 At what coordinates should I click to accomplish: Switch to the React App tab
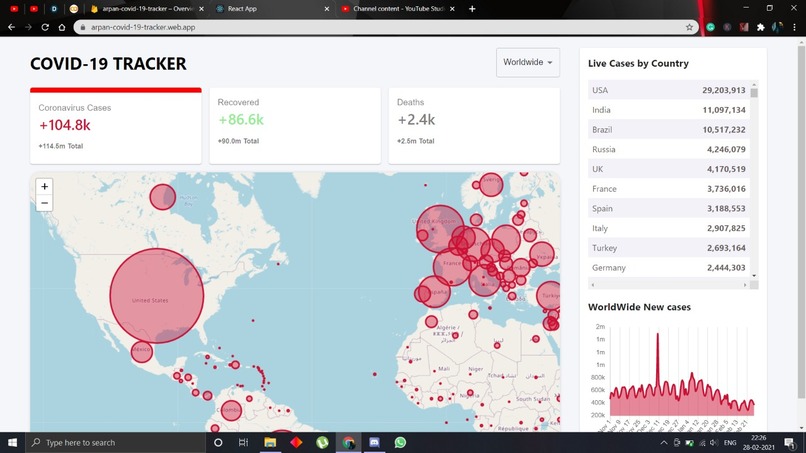click(x=272, y=9)
